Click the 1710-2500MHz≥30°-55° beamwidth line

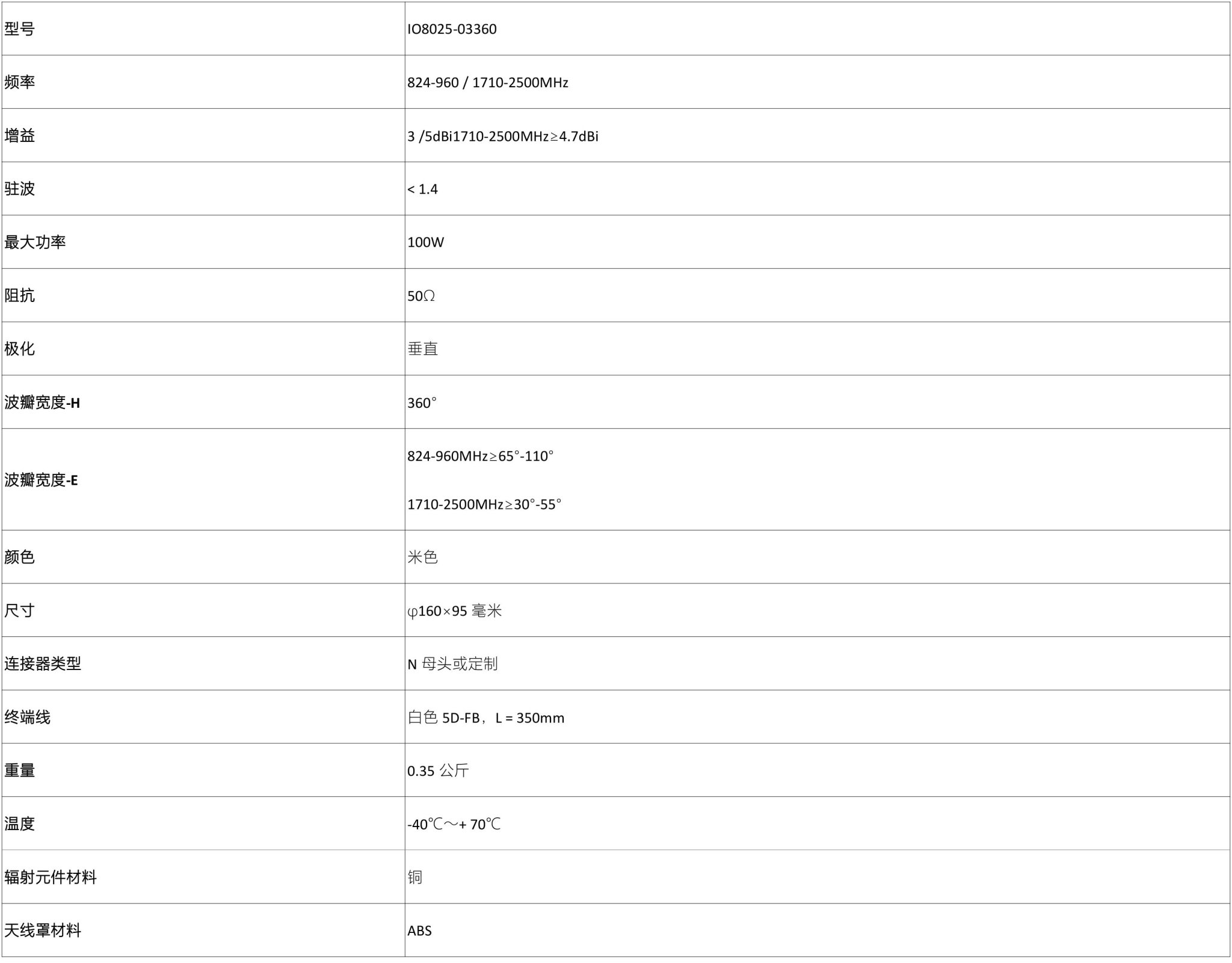(484, 504)
